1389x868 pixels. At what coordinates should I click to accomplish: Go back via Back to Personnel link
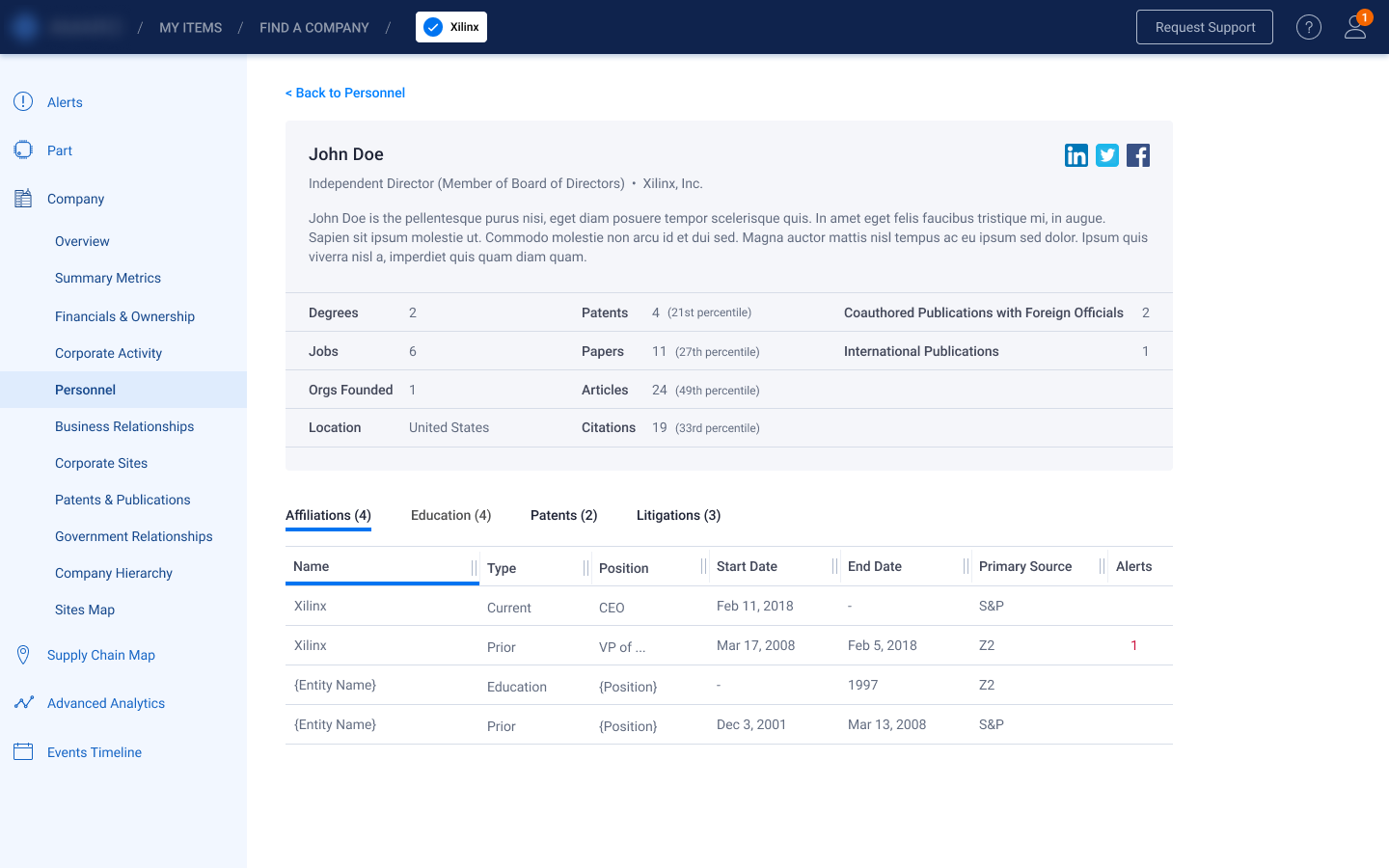pos(345,93)
